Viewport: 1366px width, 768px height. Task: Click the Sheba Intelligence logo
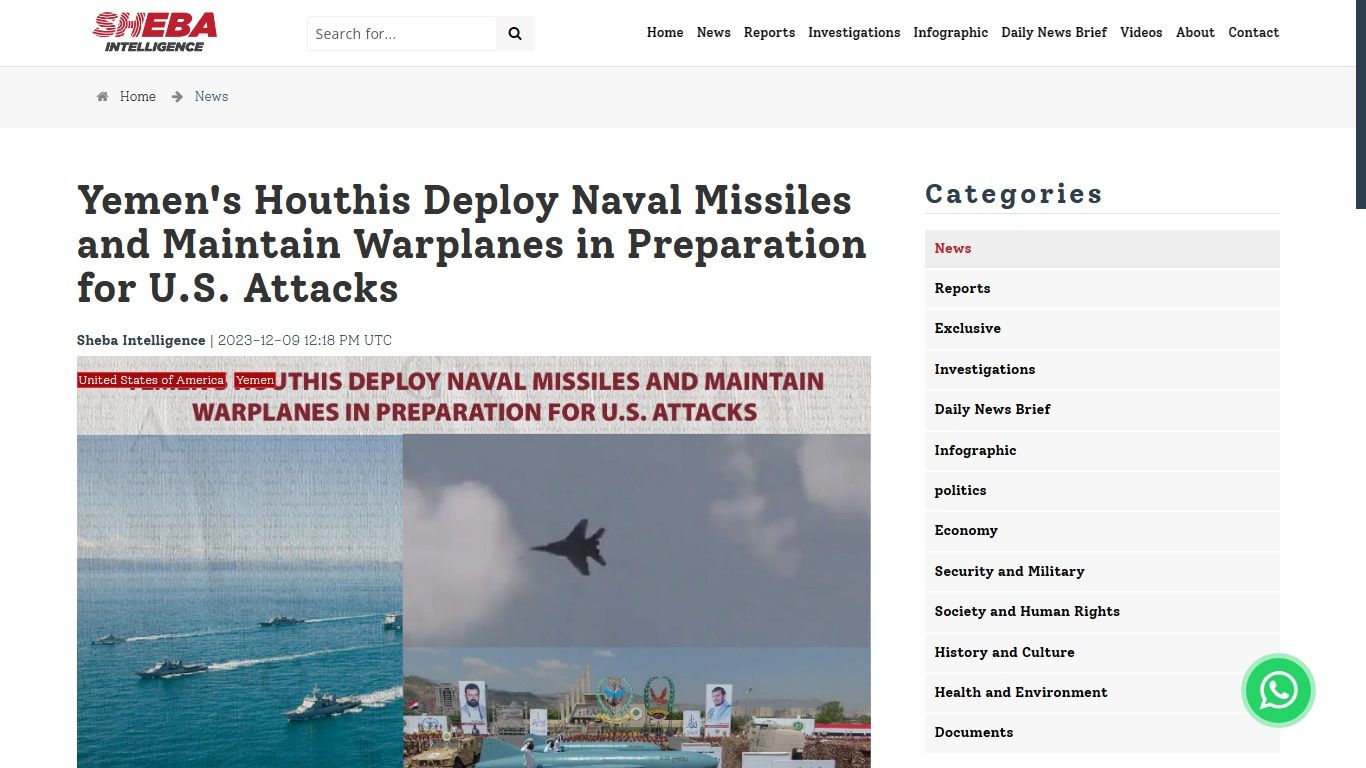point(155,32)
